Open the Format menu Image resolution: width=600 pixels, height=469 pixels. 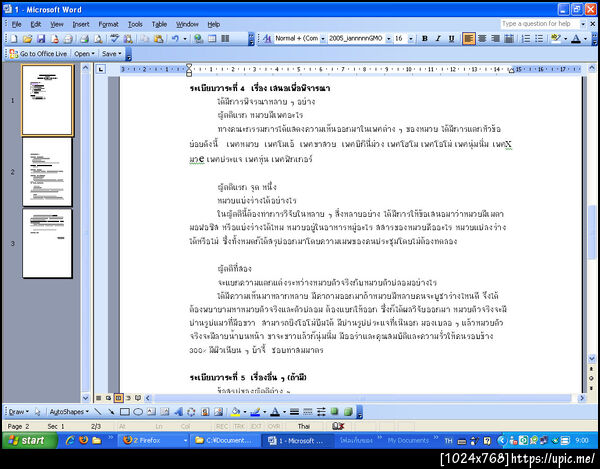click(108, 24)
